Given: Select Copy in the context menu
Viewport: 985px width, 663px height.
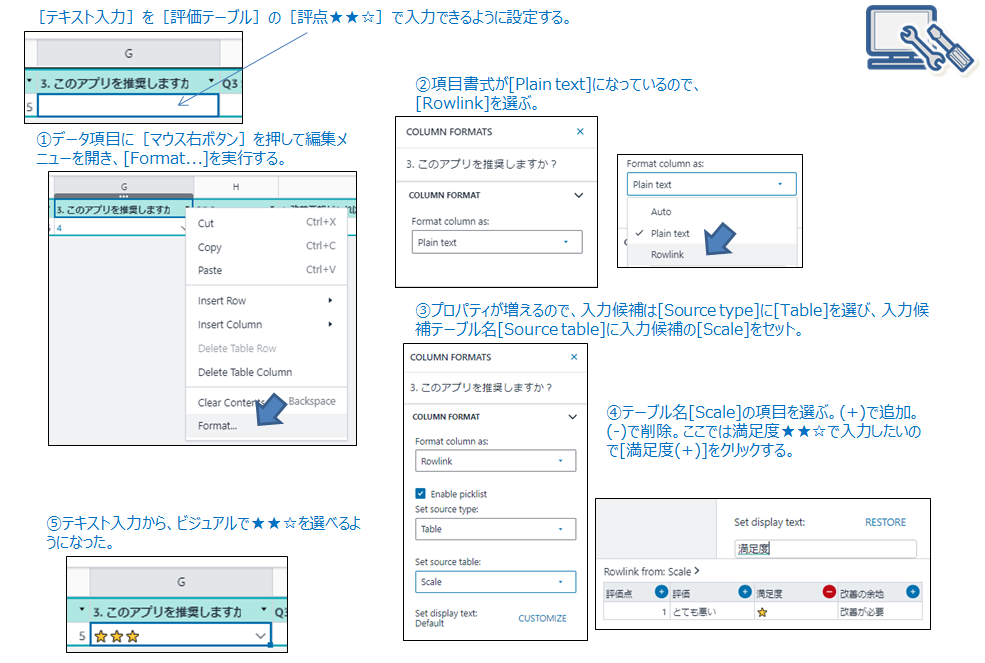Looking at the screenshot, I should (x=266, y=247).
